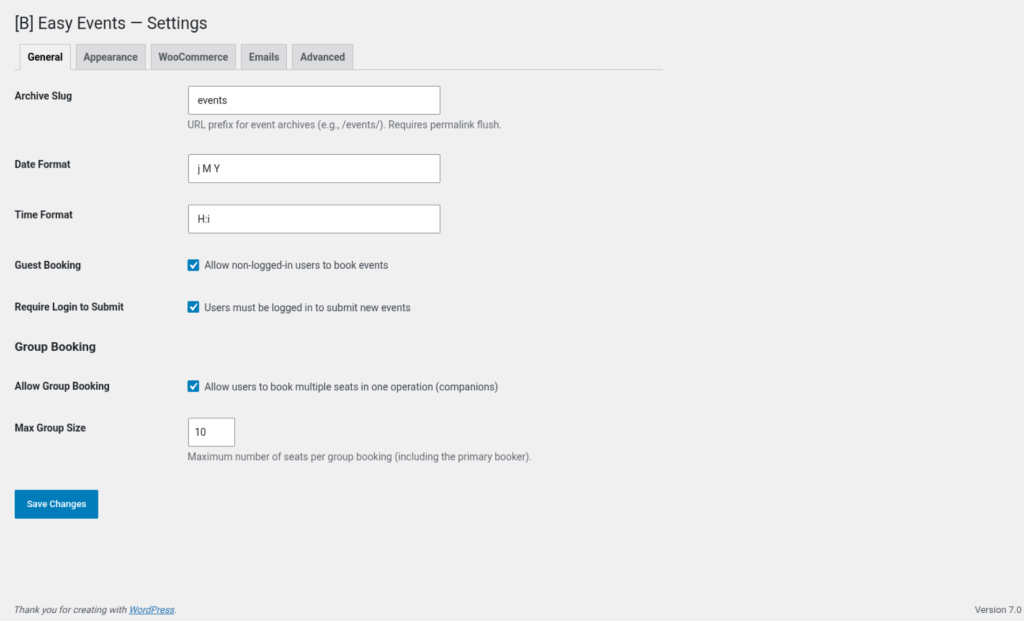Focus the Date Format text box
1024x621 pixels.
click(x=314, y=168)
